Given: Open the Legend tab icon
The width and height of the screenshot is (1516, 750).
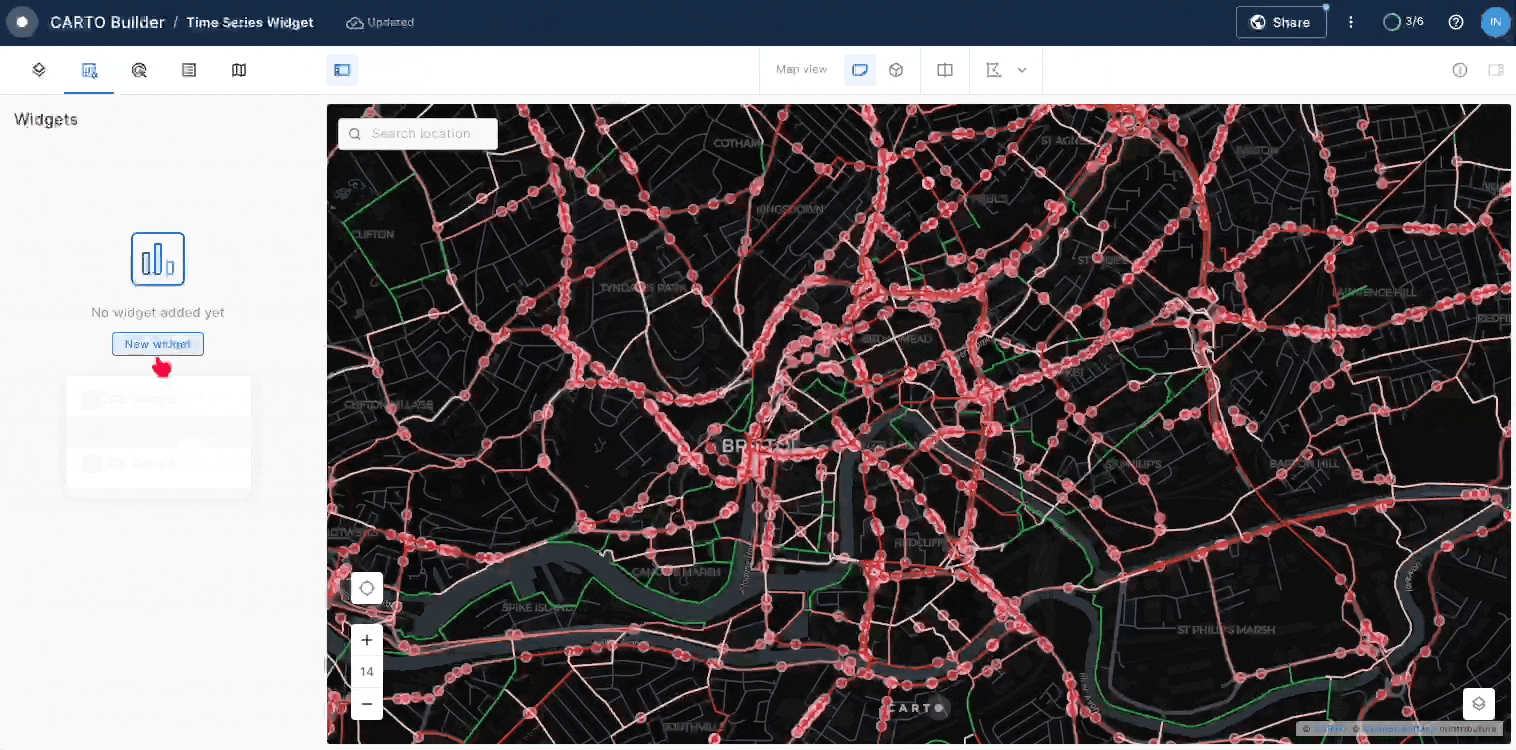Looking at the screenshot, I should [x=189, y=70].
